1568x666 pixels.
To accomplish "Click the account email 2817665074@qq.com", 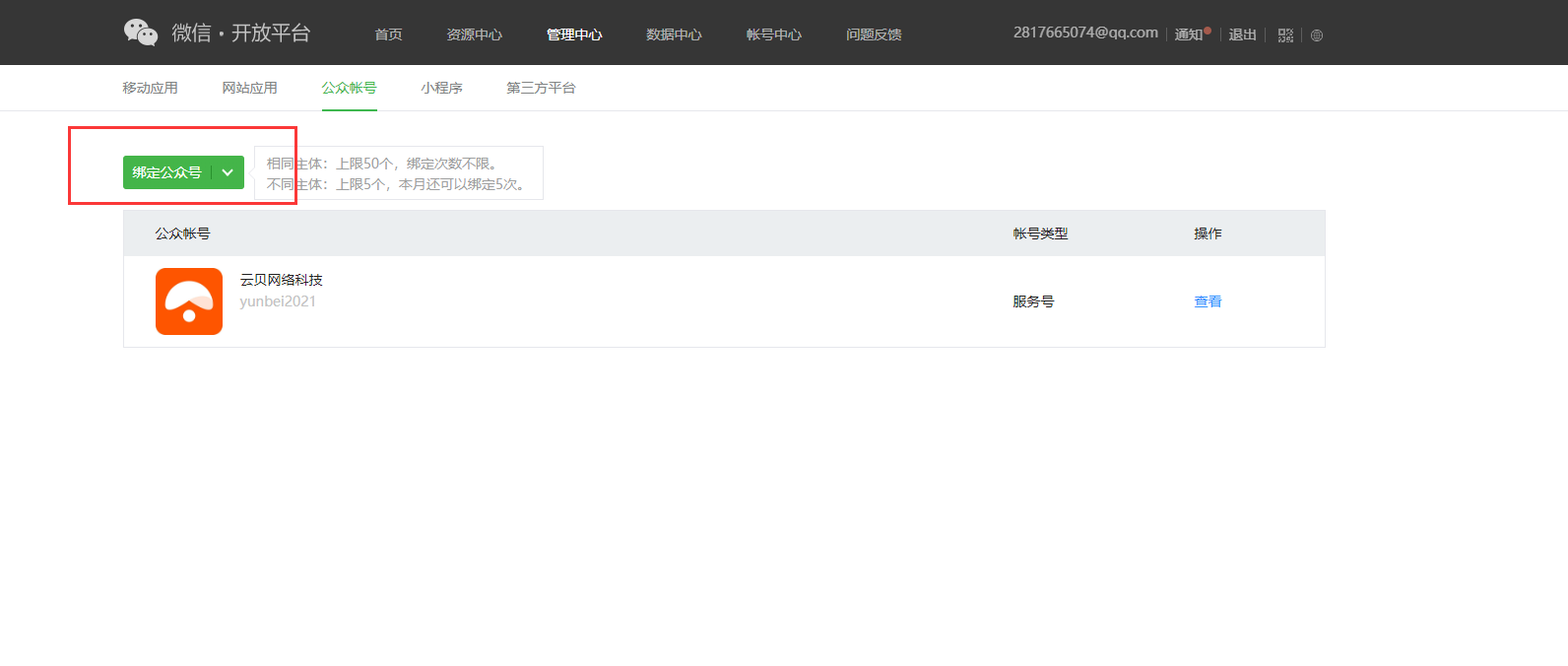I will click(1085, 33).
